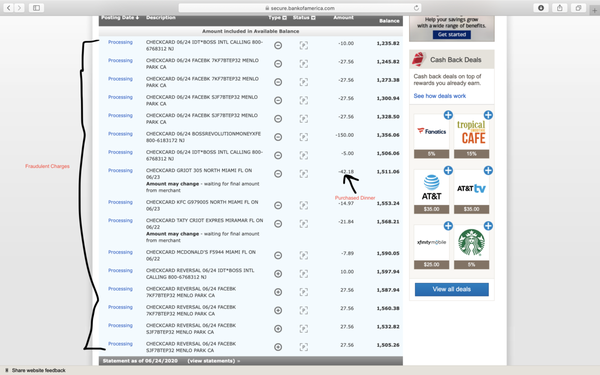Open the Processing link for the BOSSREVOLUTIONMONEYXFE charge
The width and height of the screenshot is (600, 375).
tap(120, 134)
